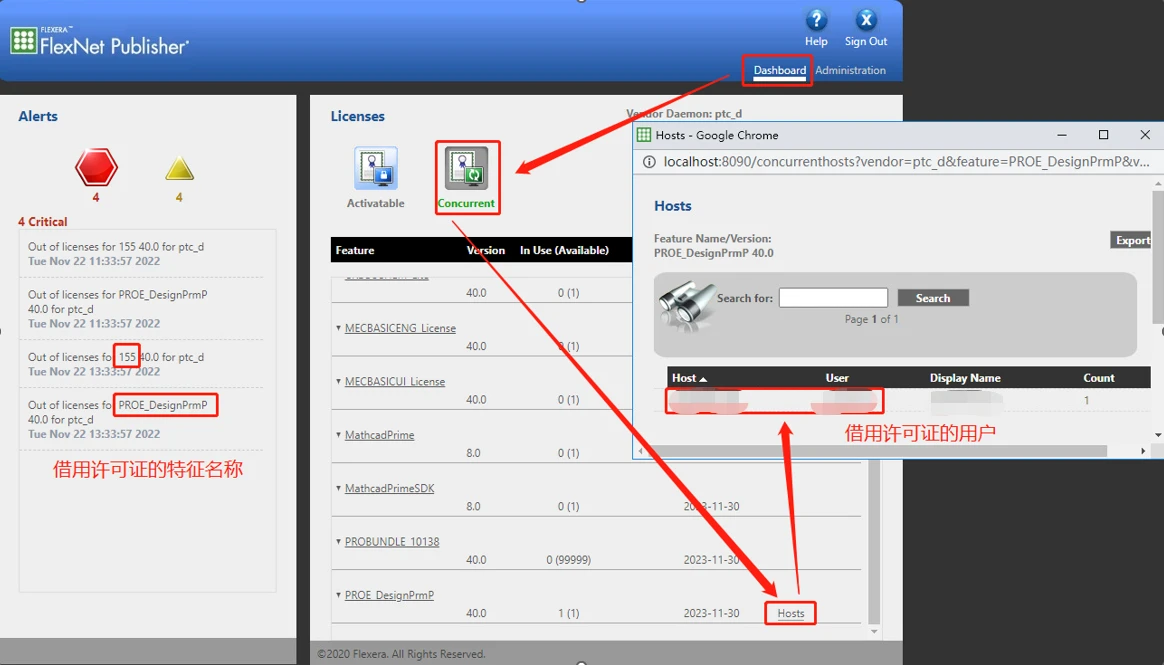The height and width of the screenshot is (665, 1164).
Task: Collapse the PROBUNDLE_10138 feature triangle
Action: tap(339, 542)
